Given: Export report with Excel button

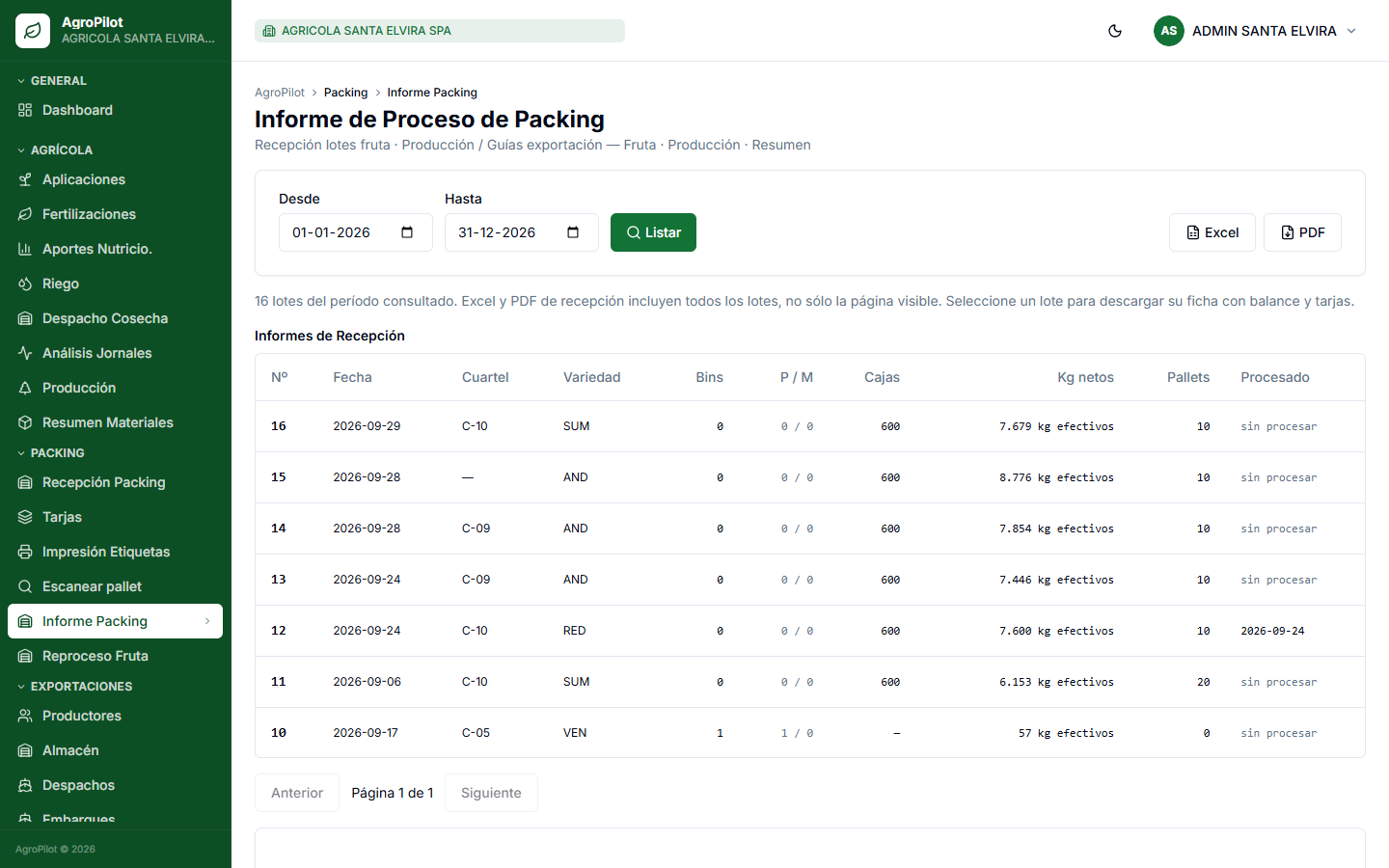Looking at the screenshot, I should click(x=1212, y=232).
